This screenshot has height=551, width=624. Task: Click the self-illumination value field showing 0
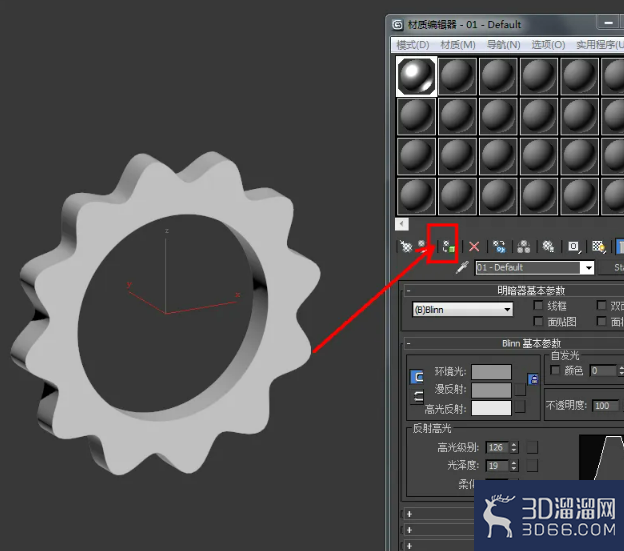[603, 371]
